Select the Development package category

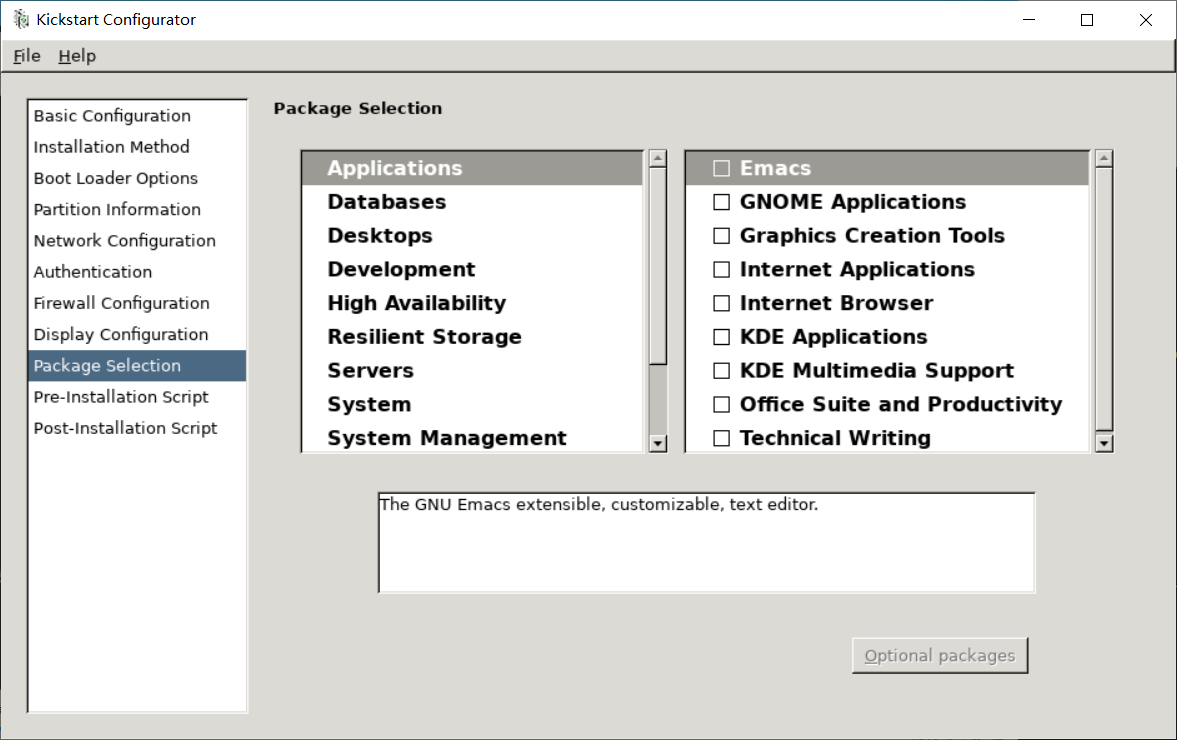[x=473, y=269]
